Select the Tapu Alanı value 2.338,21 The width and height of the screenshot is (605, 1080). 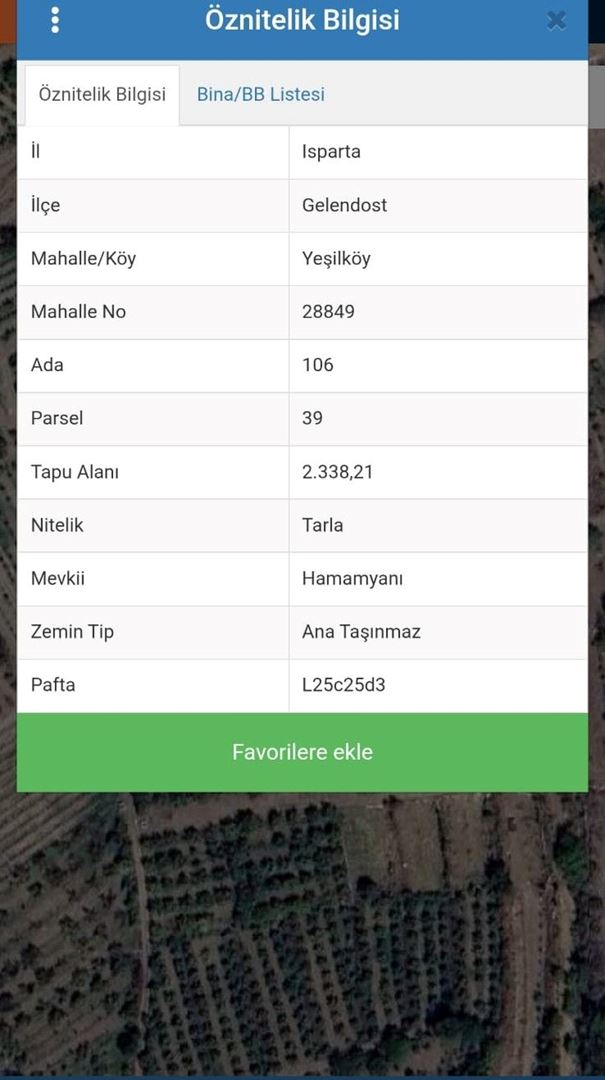337,471
